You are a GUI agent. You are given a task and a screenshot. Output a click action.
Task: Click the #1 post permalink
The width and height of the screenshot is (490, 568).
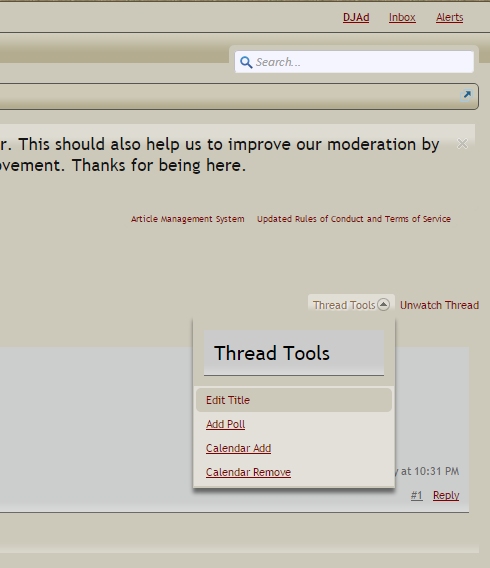coord(416,495)
